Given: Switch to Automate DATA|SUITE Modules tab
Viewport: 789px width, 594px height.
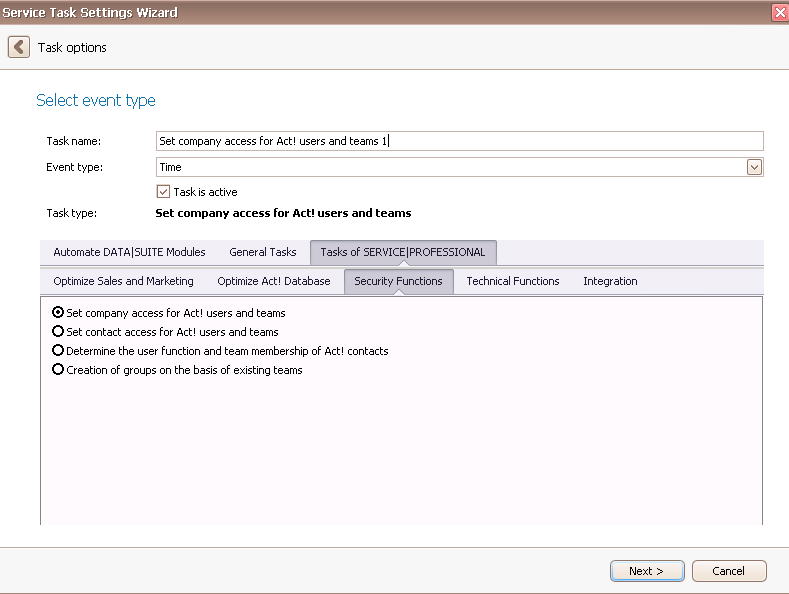Looking at the screenshot, I should (x=129, y=252).
